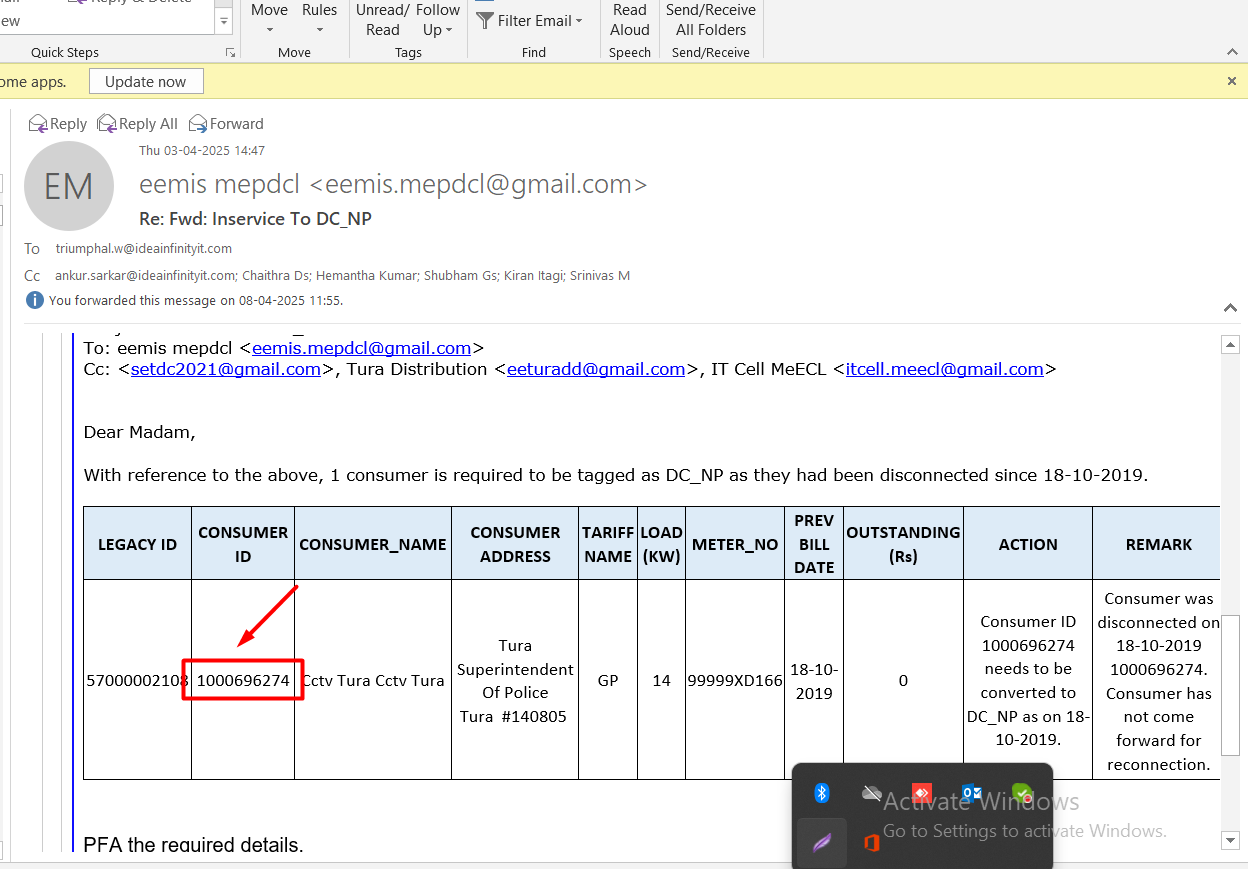1248x869 pixels.
Task: Click the OneDrive cloud tray icon
Action: 871,793
